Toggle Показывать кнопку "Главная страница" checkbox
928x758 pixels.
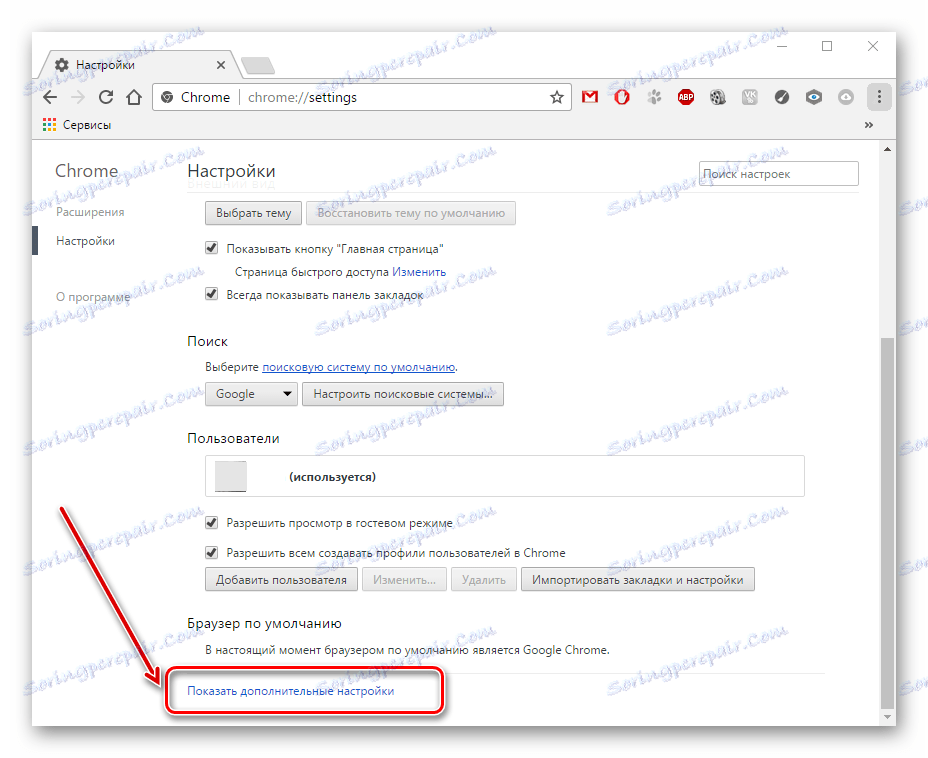211,248
